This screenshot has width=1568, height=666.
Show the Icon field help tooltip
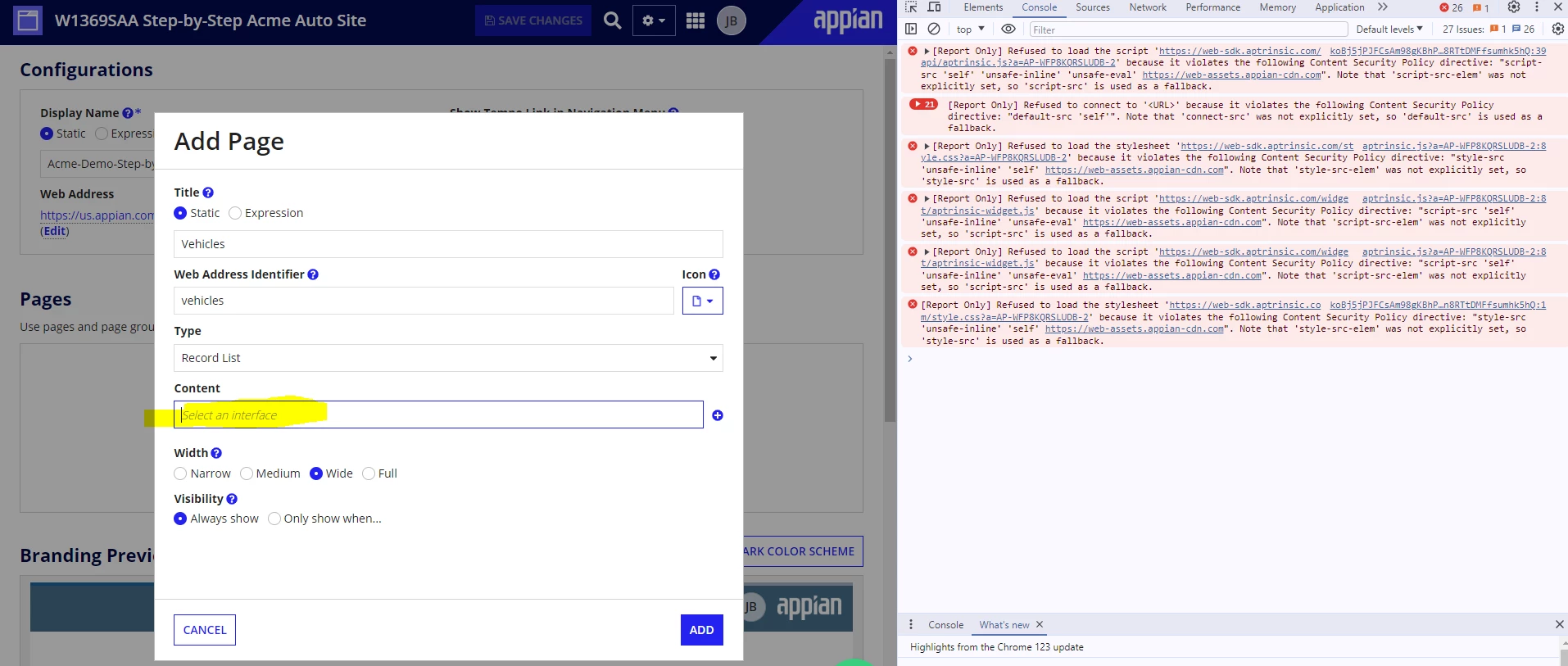(x=714, y=274)
